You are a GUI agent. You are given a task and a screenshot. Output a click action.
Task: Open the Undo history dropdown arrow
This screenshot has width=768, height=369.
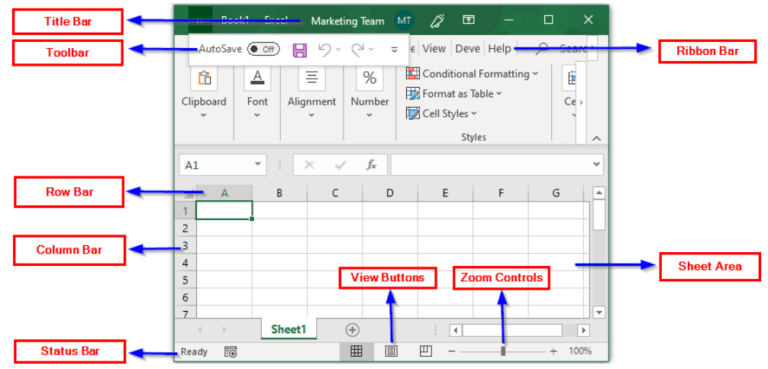click(338, 49)
